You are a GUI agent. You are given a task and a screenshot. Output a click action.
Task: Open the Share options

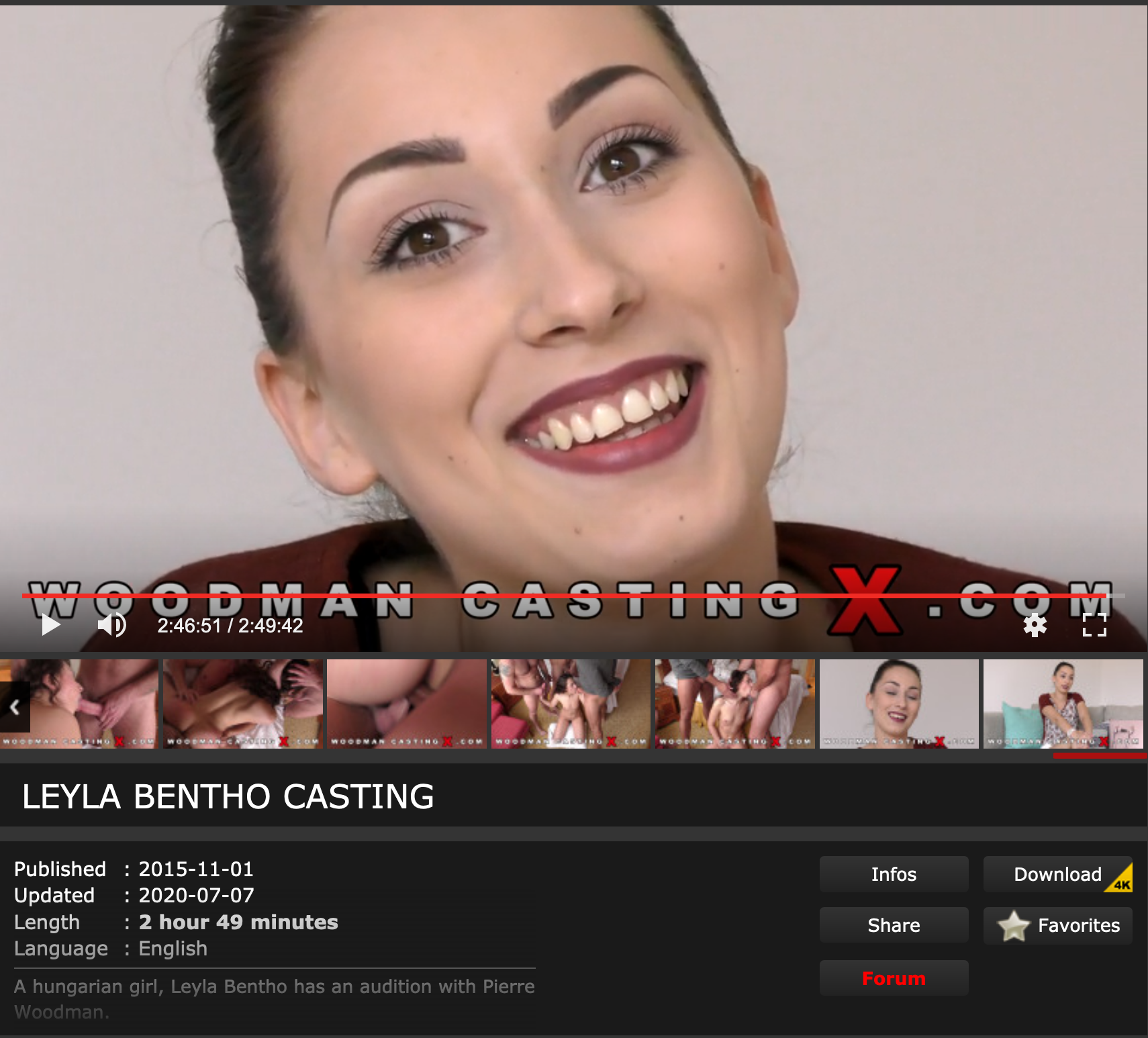pyautogui.click(x=893, y=926)
